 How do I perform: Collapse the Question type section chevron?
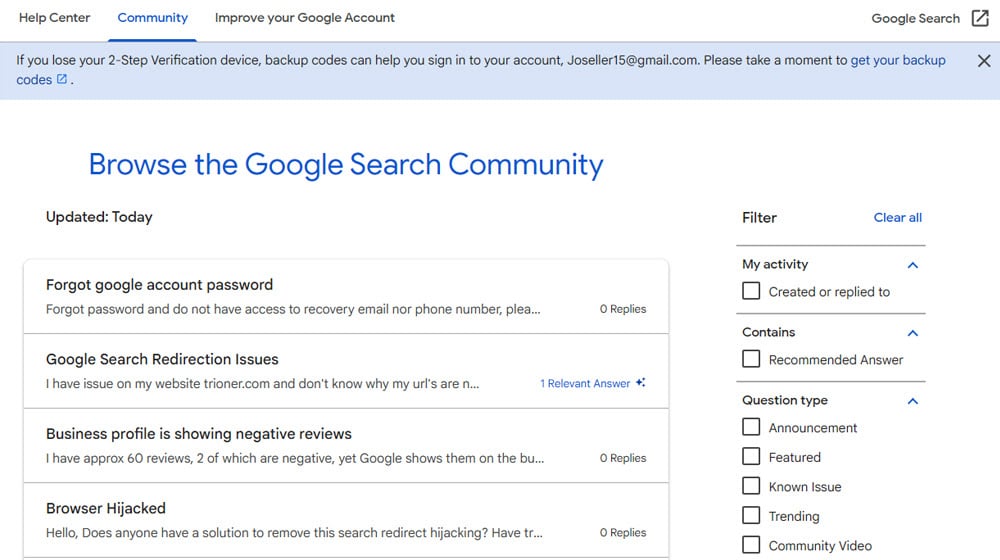tap(912, 401)
